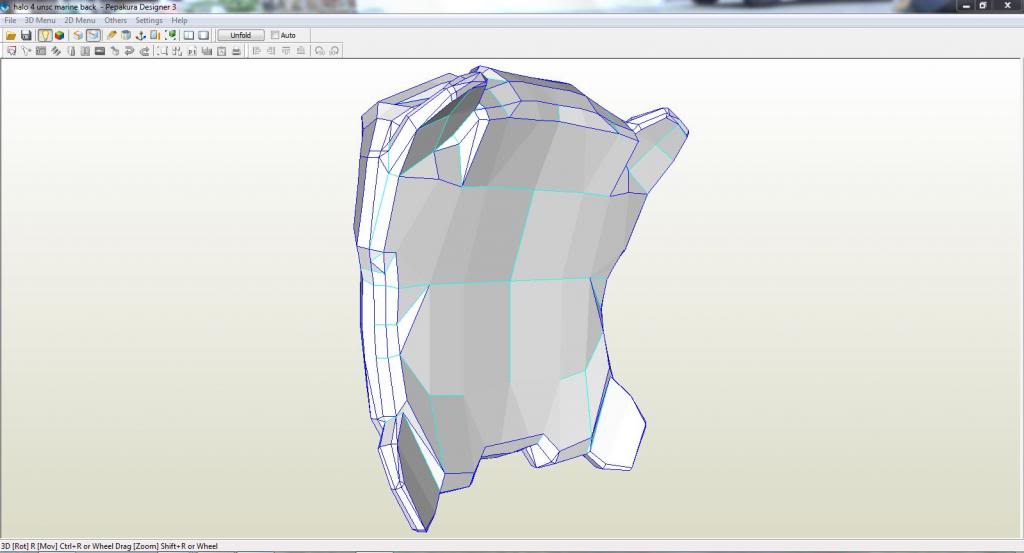Click the rotate clockwise circular icon at toolbar end
Screen dimensions: 1024x553
pos(334,51)
